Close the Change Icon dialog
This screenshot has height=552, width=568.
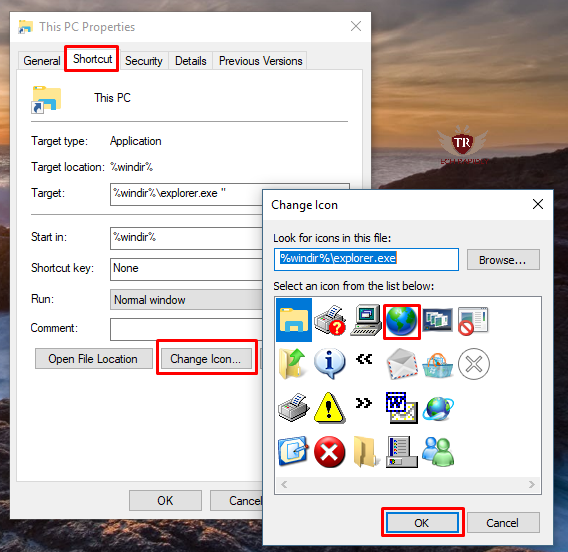tap(538, 204)
